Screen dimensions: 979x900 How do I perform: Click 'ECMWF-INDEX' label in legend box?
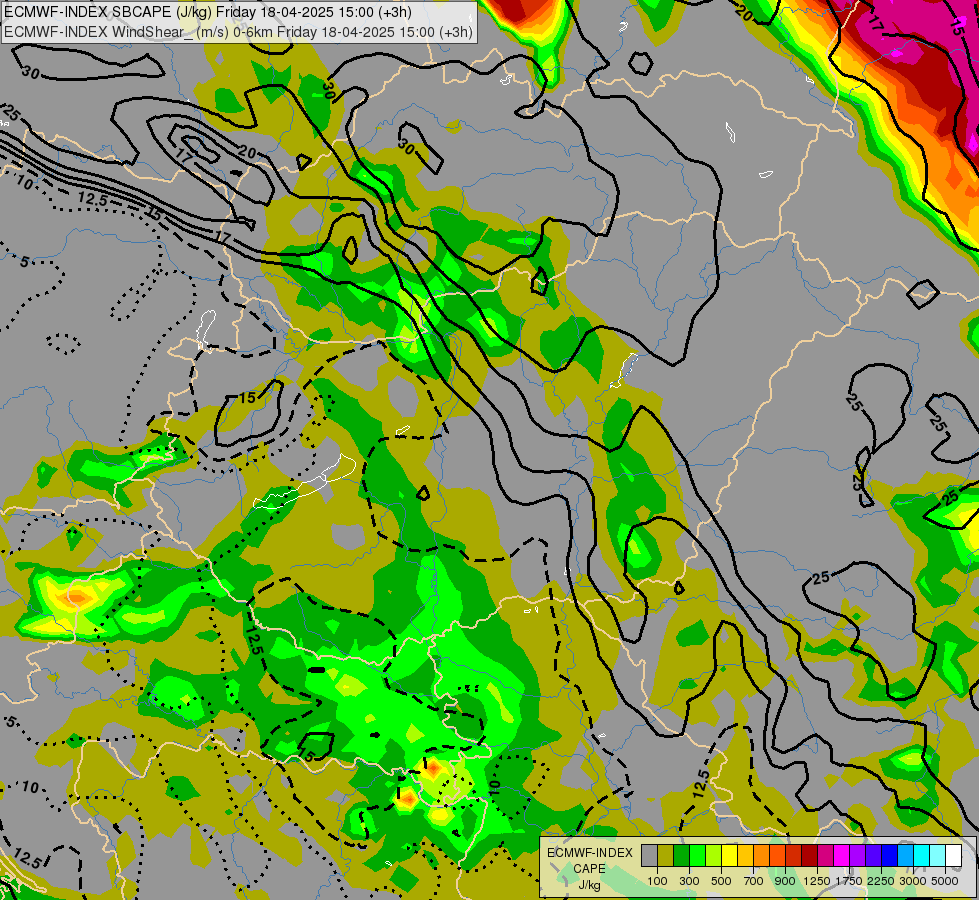coord(590,853)
